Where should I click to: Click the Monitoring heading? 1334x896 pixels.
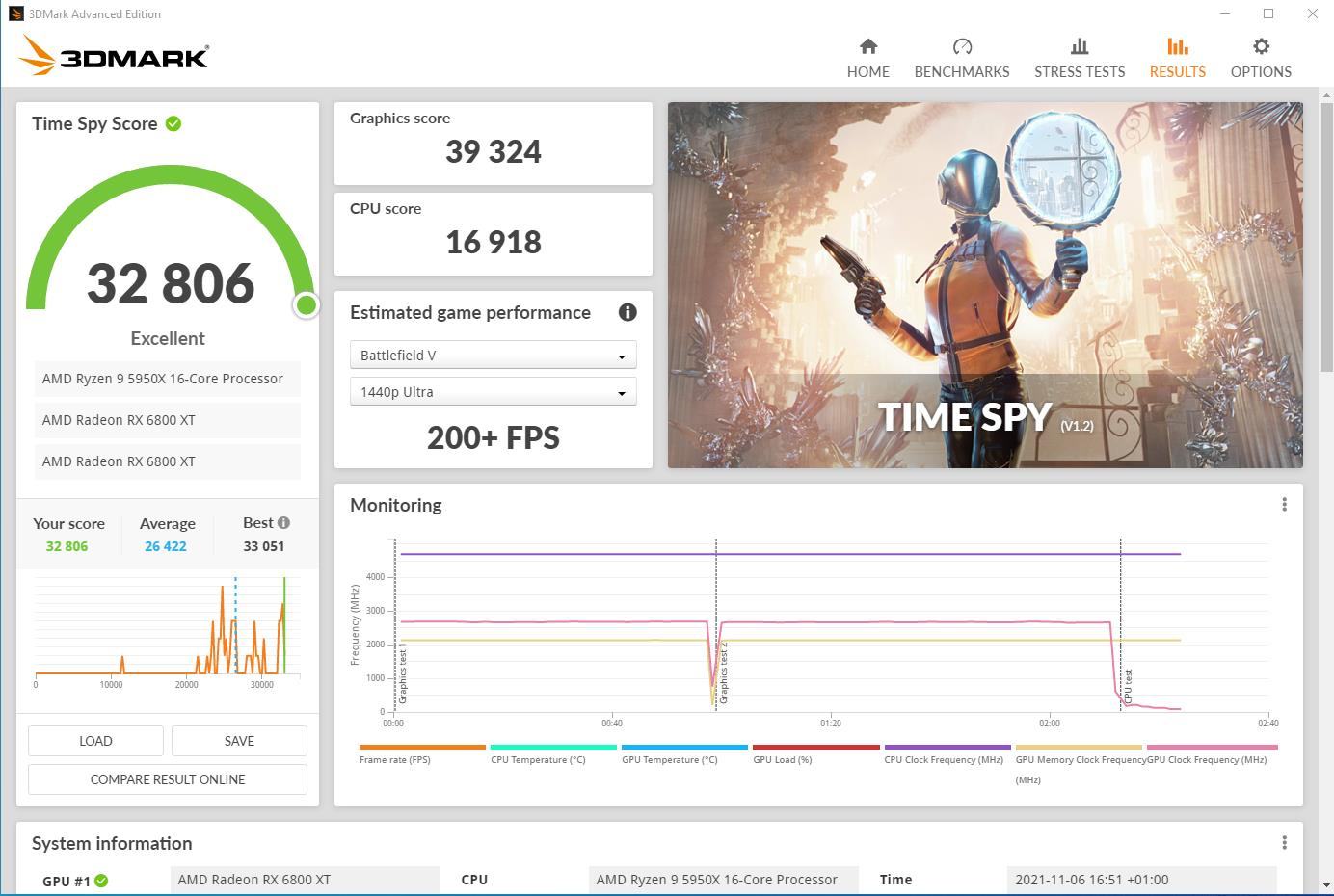(396, 505)
